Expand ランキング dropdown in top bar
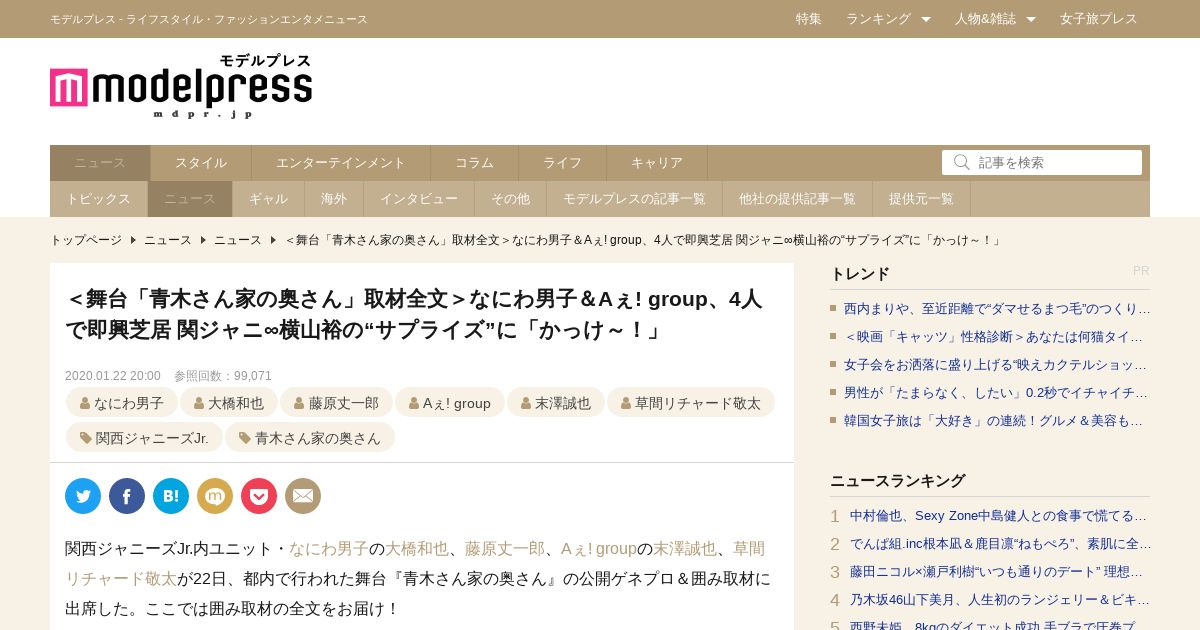The width and height of the screenshot is (1200, 630). [x=888, y=19]
